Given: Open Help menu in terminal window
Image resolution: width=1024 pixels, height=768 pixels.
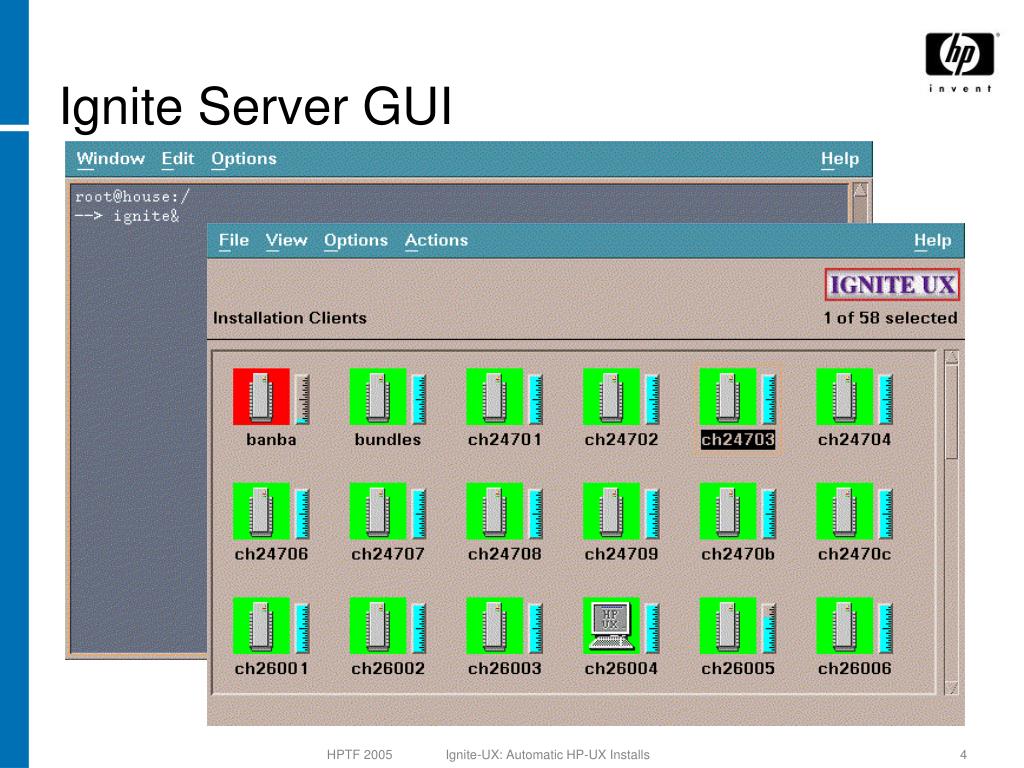Looking at the screenshot, I should point(840,159).
